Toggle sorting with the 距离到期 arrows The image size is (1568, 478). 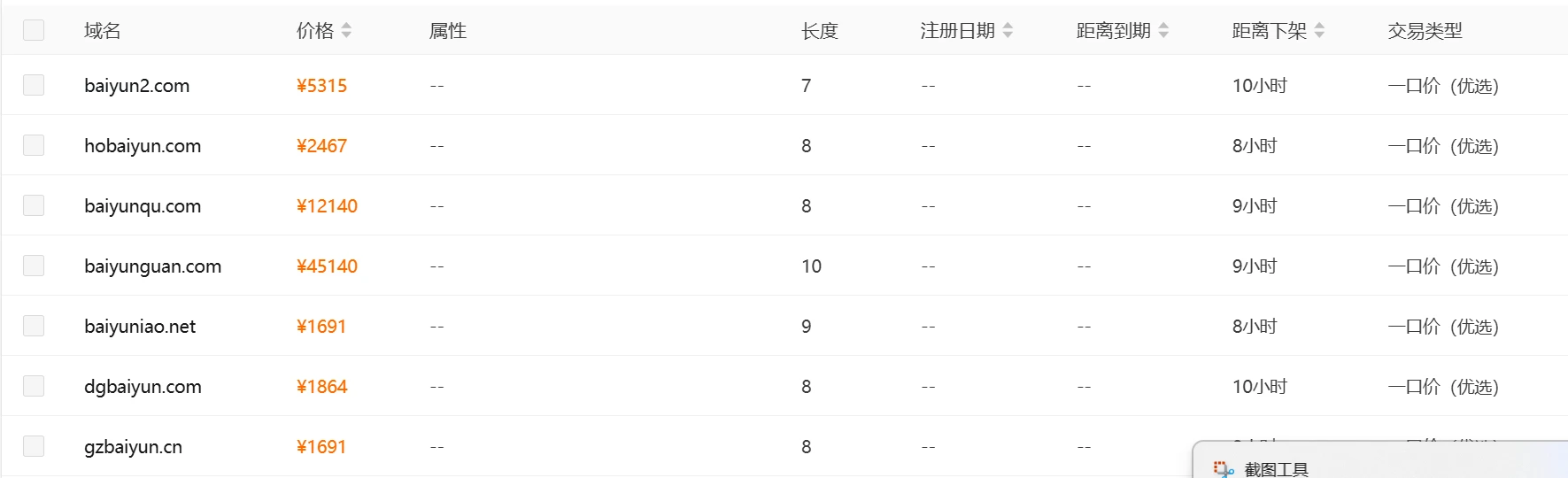pos(1163,31)
